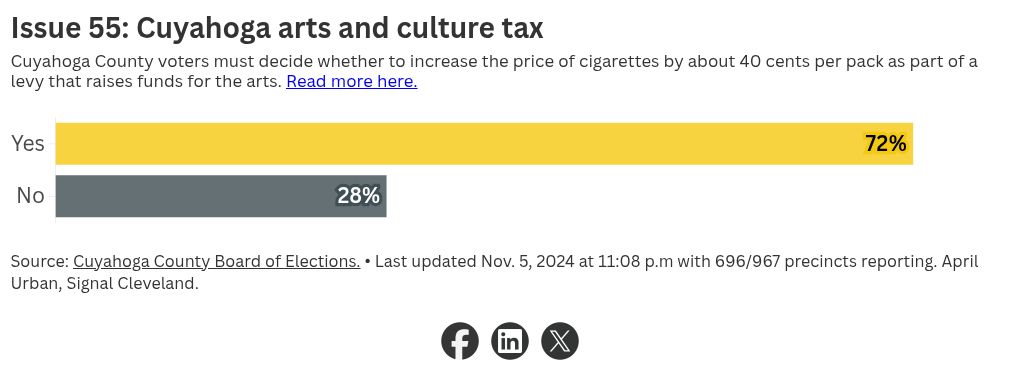The height and width of the screenshot is (381, 1020).
Task: Click the Issue 55 chart headline
Action: (x=277, y=29)
